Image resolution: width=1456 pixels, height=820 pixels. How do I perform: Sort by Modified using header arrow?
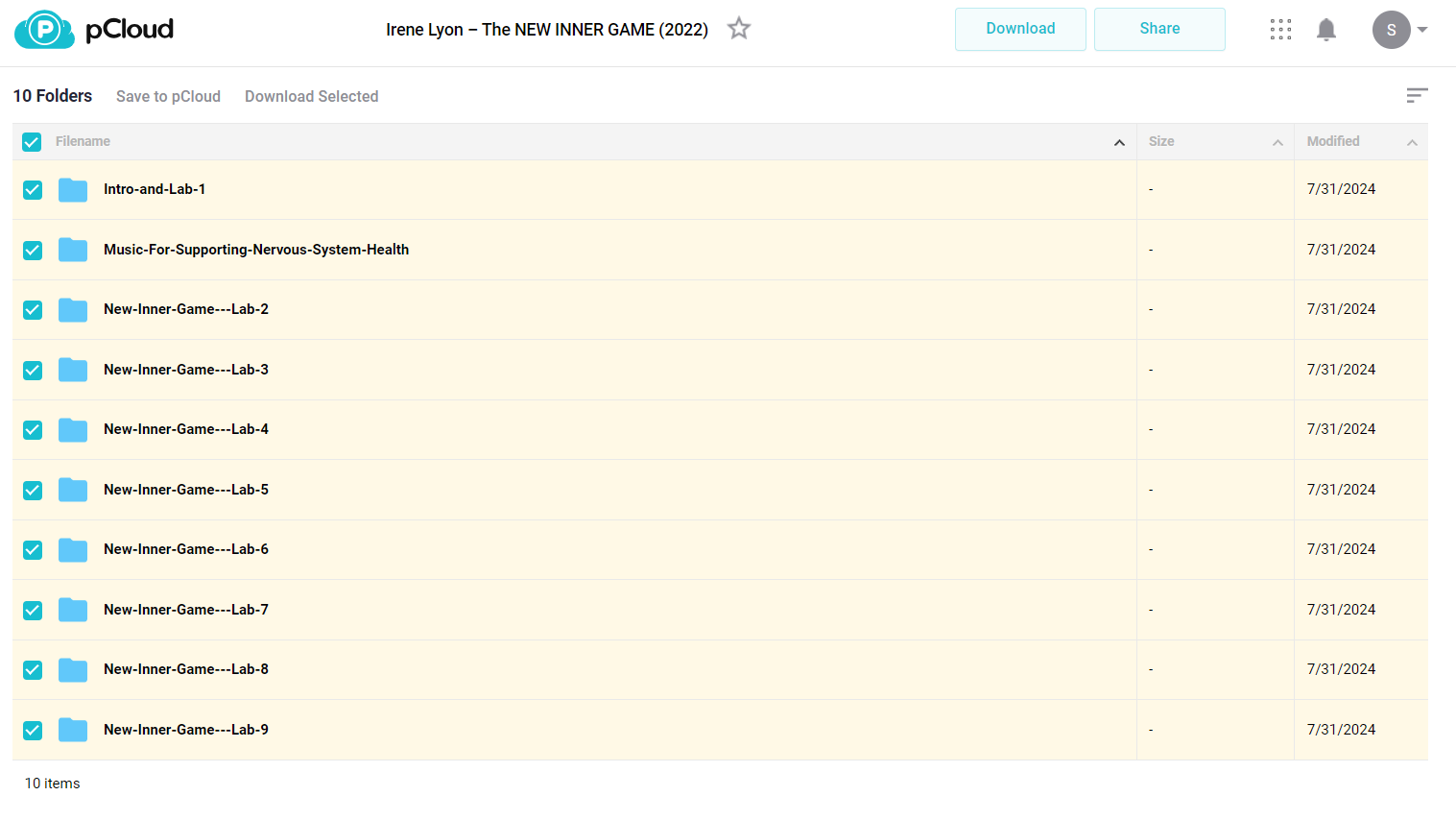click(x=1412, y=142)
